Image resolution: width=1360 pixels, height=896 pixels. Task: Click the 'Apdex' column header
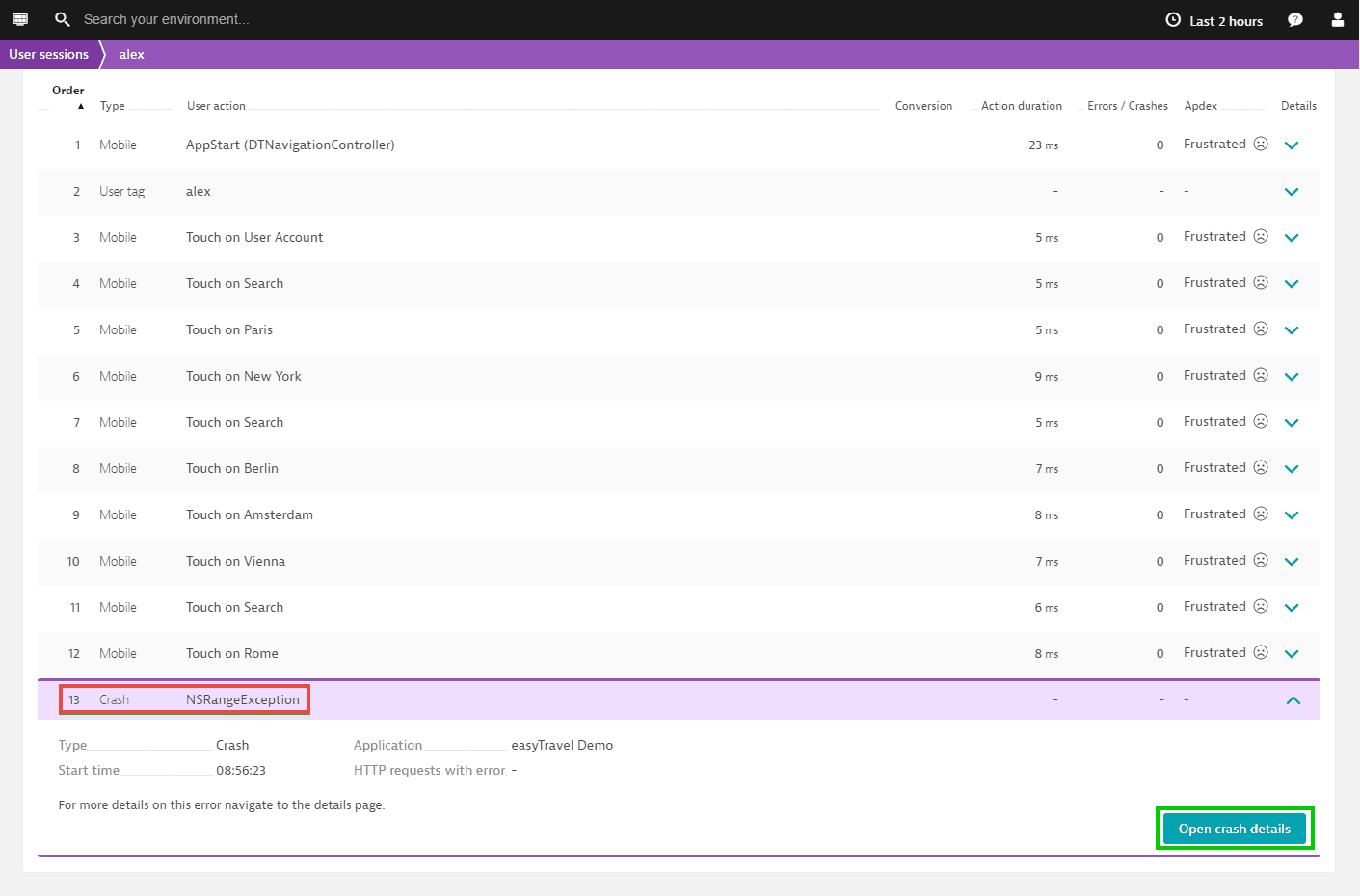pos(1201,106)
